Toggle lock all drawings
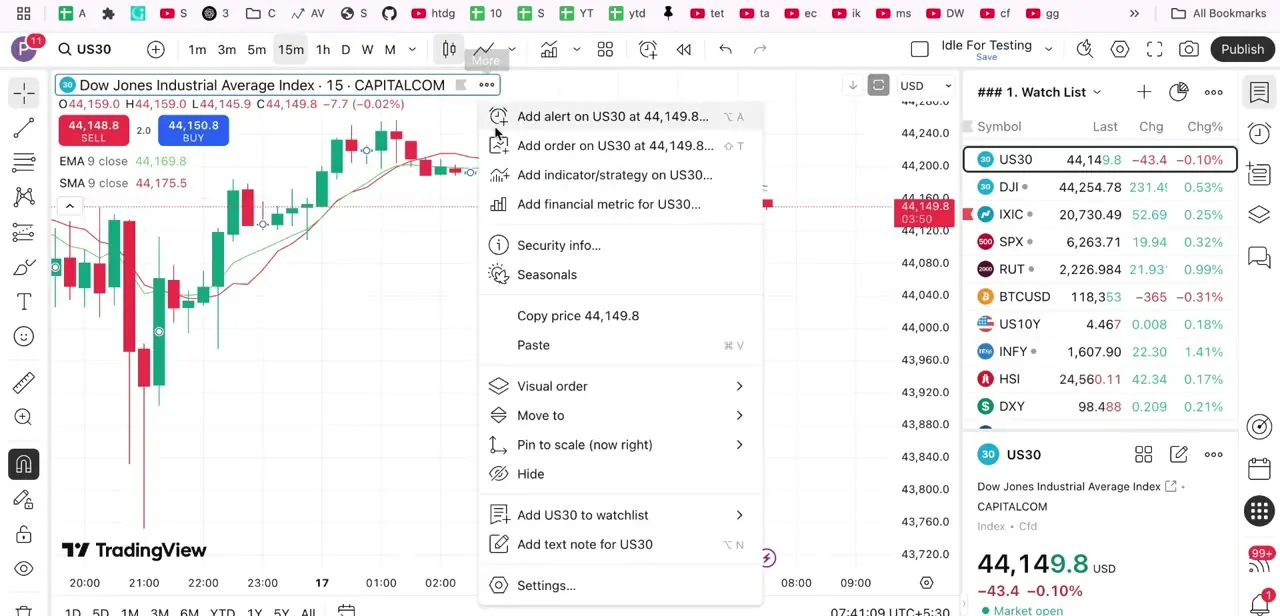 coord(24,534)
